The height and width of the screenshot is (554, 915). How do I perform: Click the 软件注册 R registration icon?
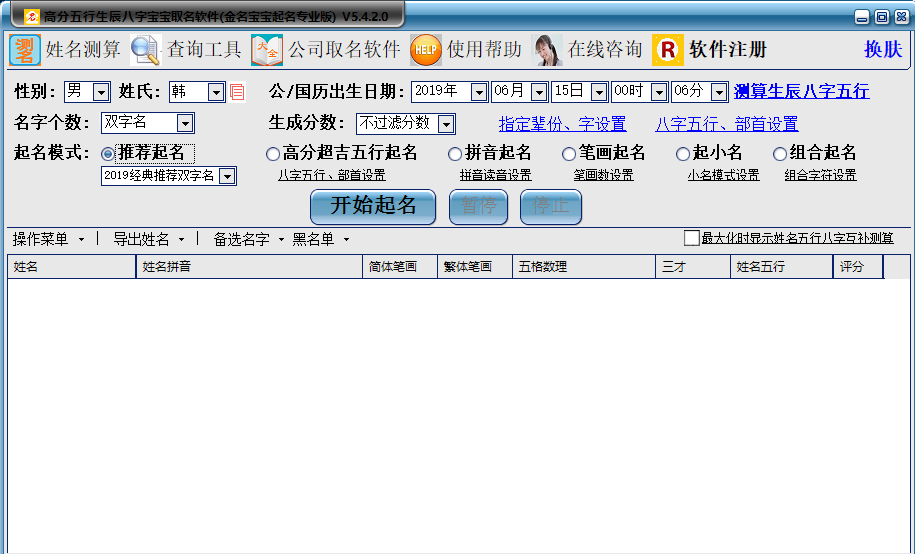pyautogui.click(x=668, y=50)
